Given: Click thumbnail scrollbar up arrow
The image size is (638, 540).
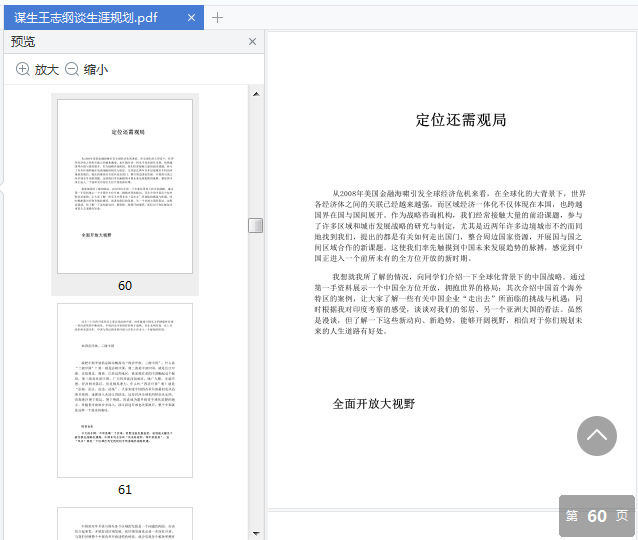Looking at the screenshot, I should pos(256,94).
